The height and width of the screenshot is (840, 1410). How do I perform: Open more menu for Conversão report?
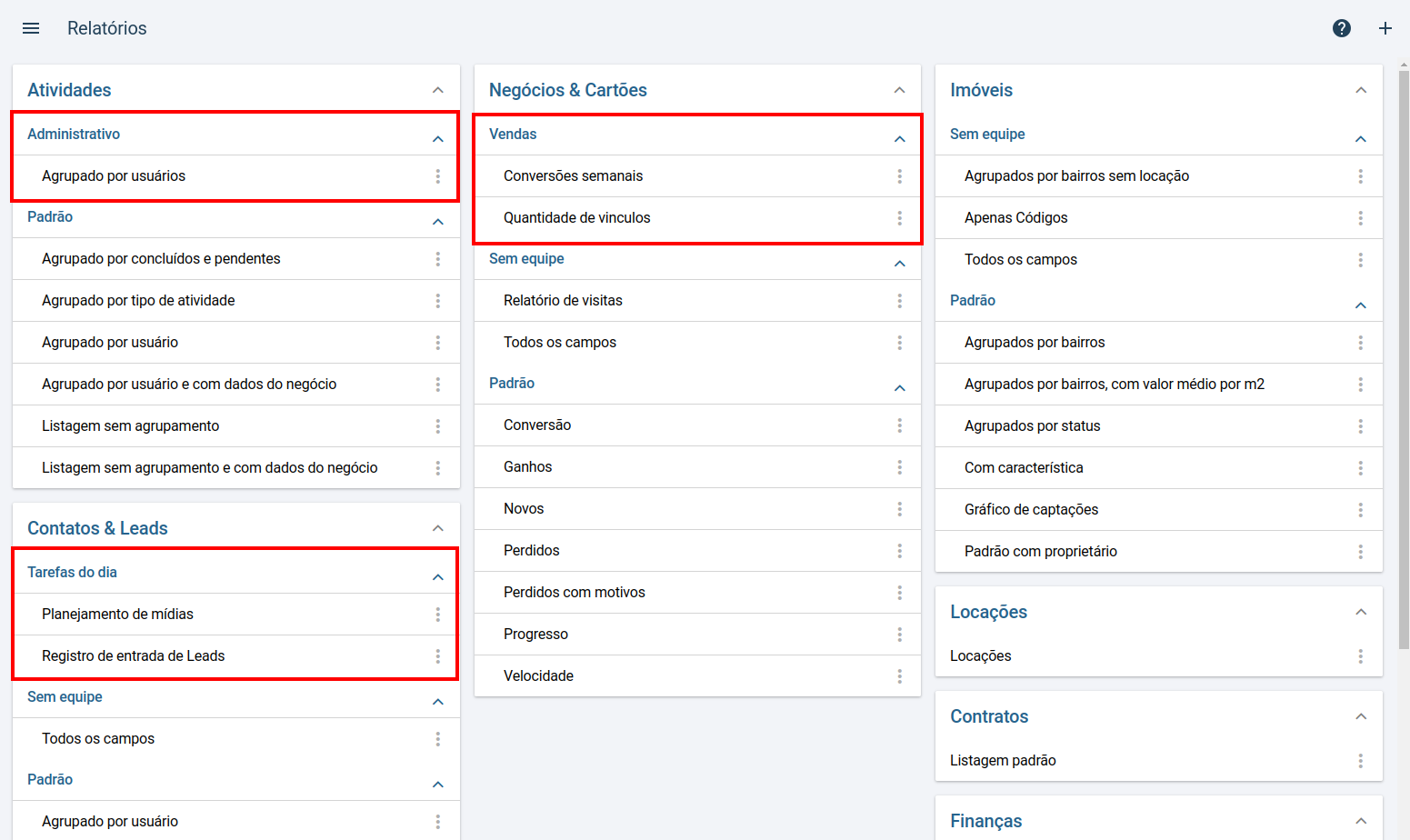tap(900, 425)
